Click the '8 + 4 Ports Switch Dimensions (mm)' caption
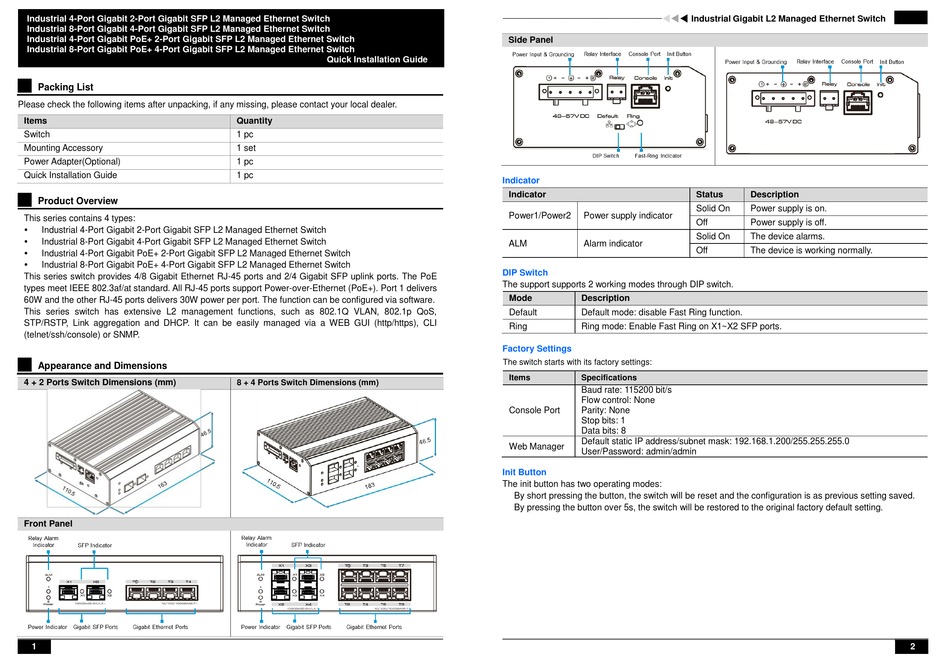This screenshot has width=950, height=660. [x=308, y=382]
